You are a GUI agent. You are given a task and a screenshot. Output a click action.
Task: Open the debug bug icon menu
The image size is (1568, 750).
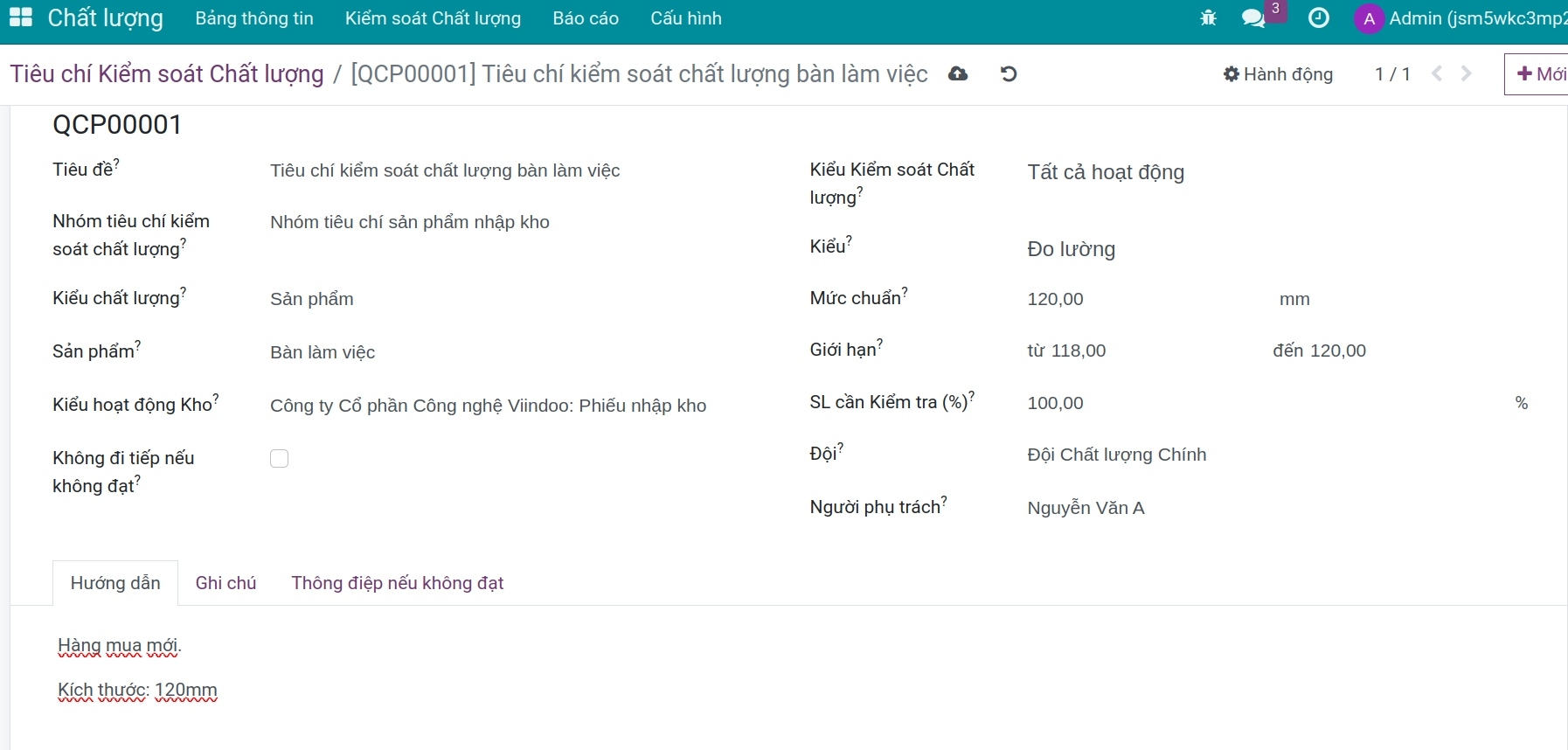coord(1209,18)
